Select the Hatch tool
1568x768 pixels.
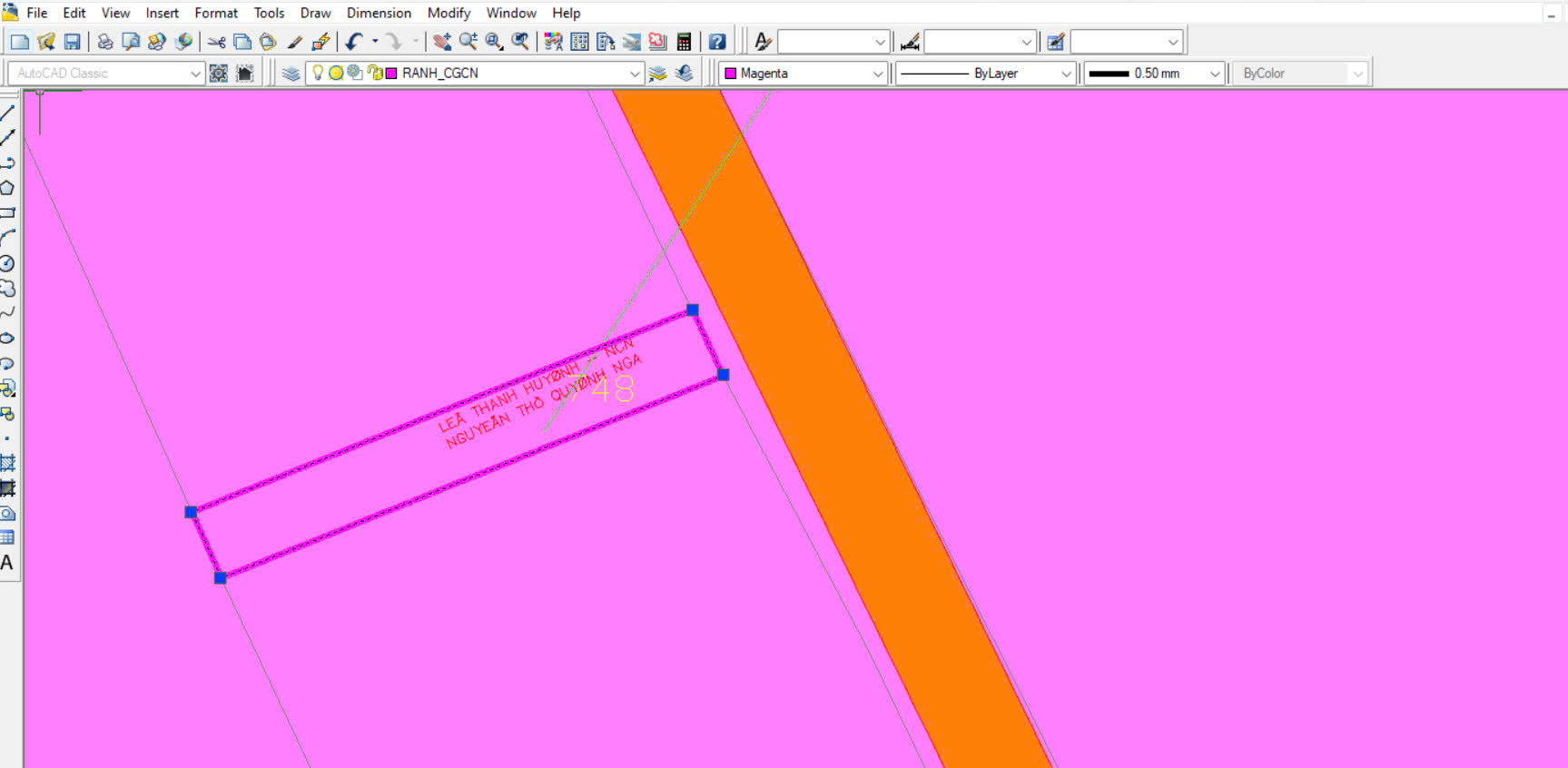pyautogui.click(x=7, y=463)
